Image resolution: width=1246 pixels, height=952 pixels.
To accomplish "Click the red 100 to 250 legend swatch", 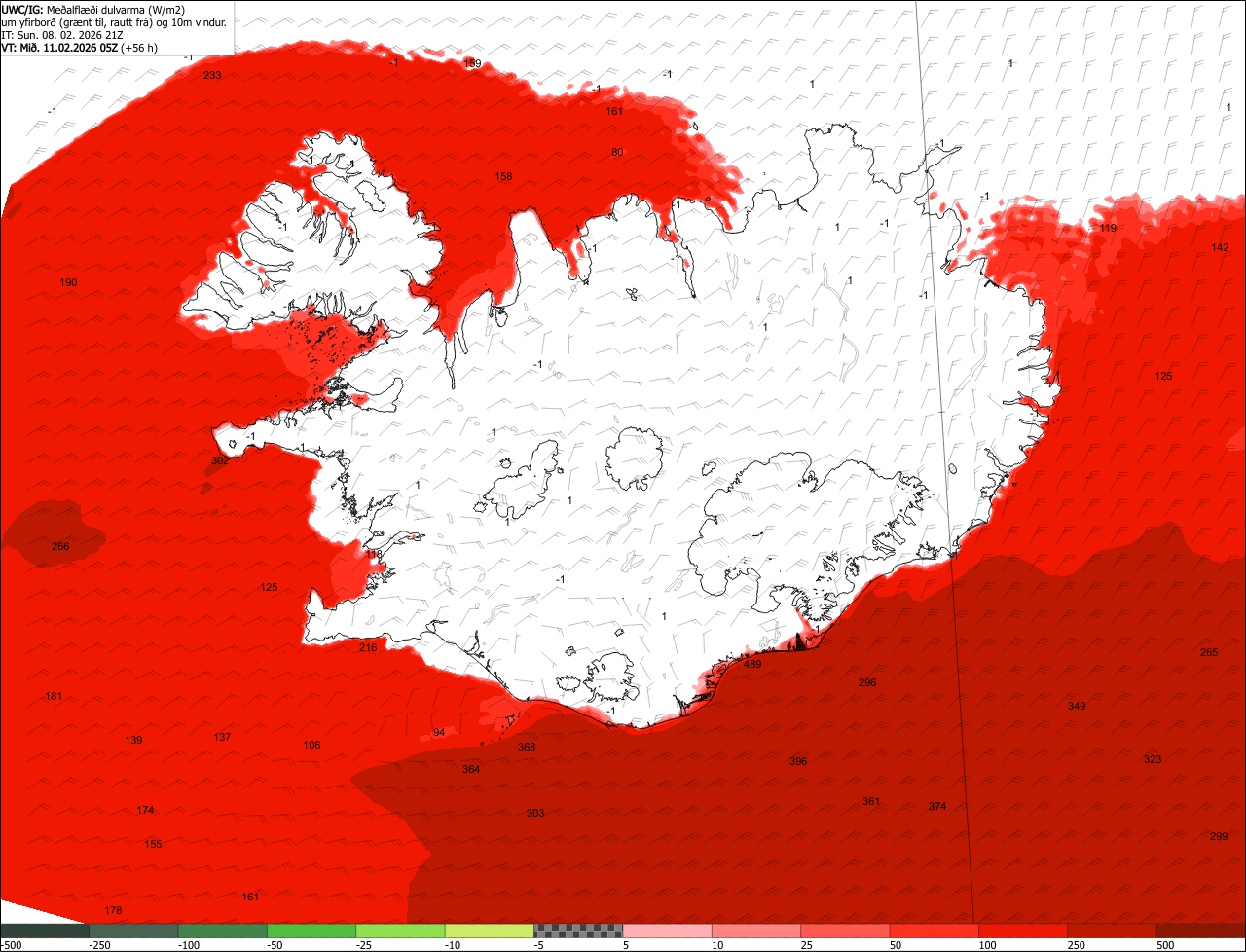I will 1024,931.
